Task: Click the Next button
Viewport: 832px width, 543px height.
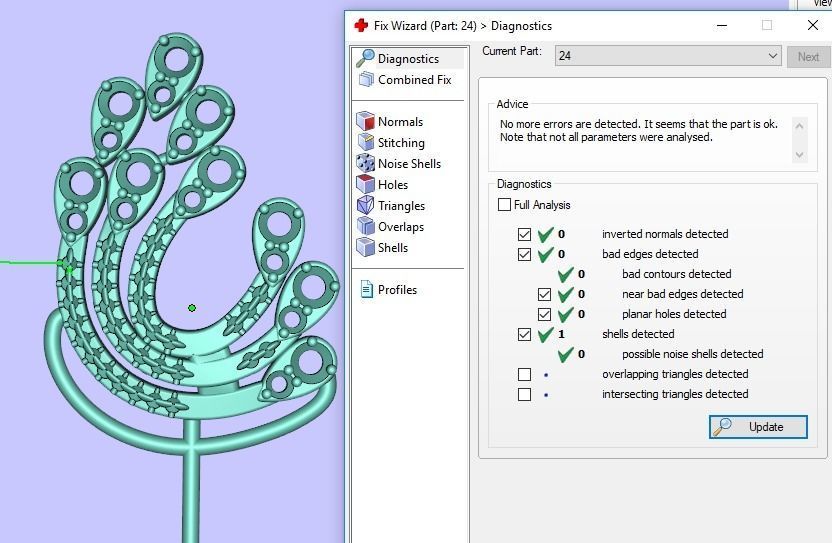Action: click(x=808, y=56)
